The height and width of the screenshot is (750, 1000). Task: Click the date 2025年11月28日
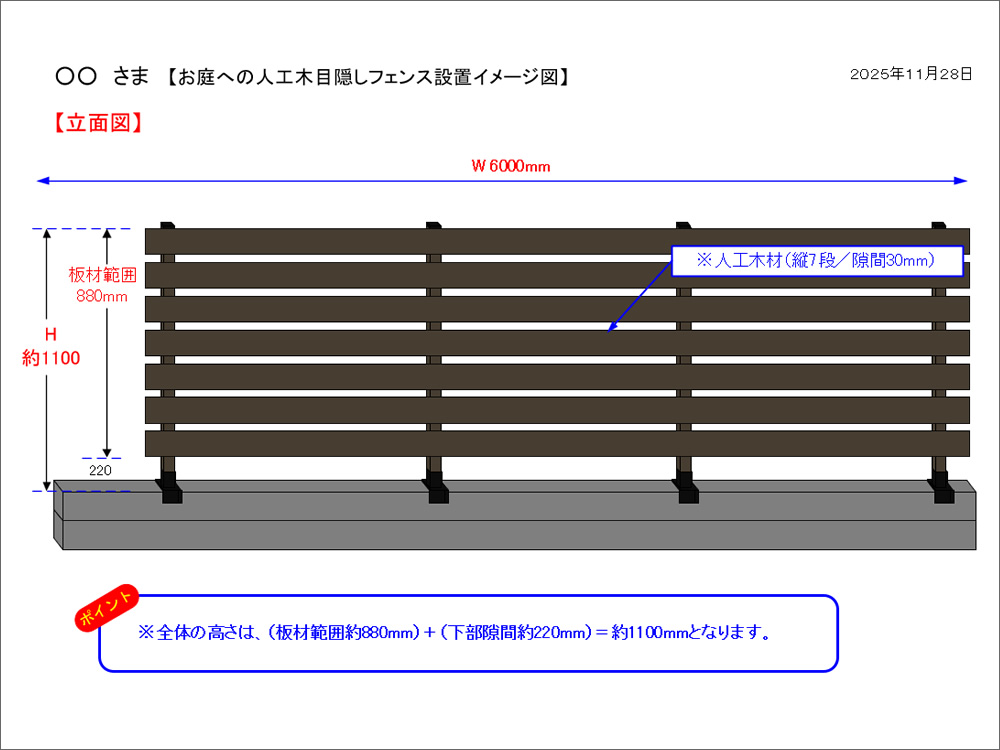pyautogui.click(x=911, y=74)
